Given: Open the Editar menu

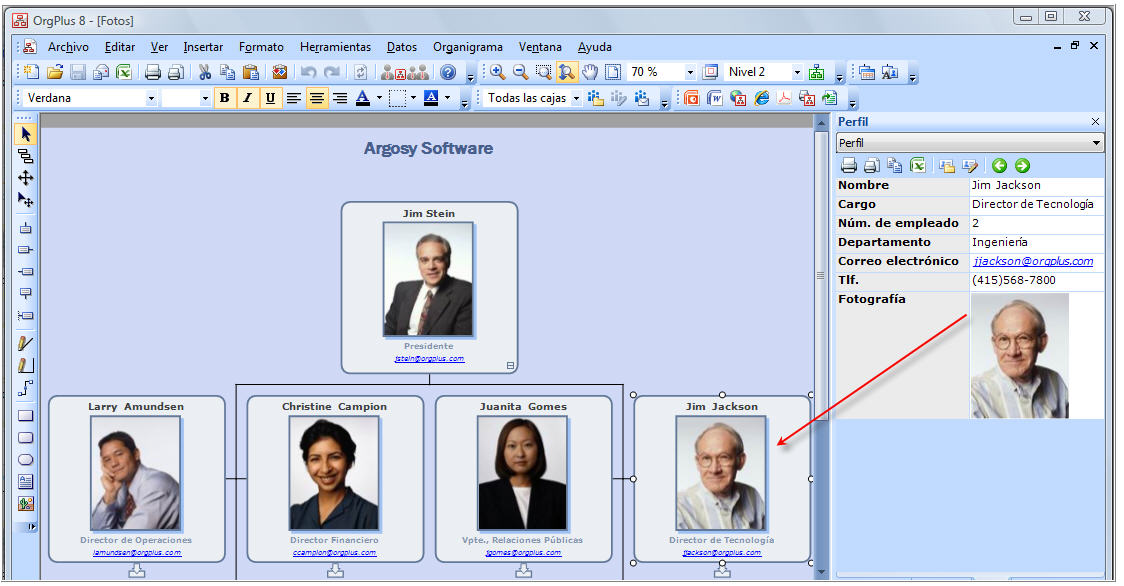Looking at the screenshot, I should click(x=120, y=47).
